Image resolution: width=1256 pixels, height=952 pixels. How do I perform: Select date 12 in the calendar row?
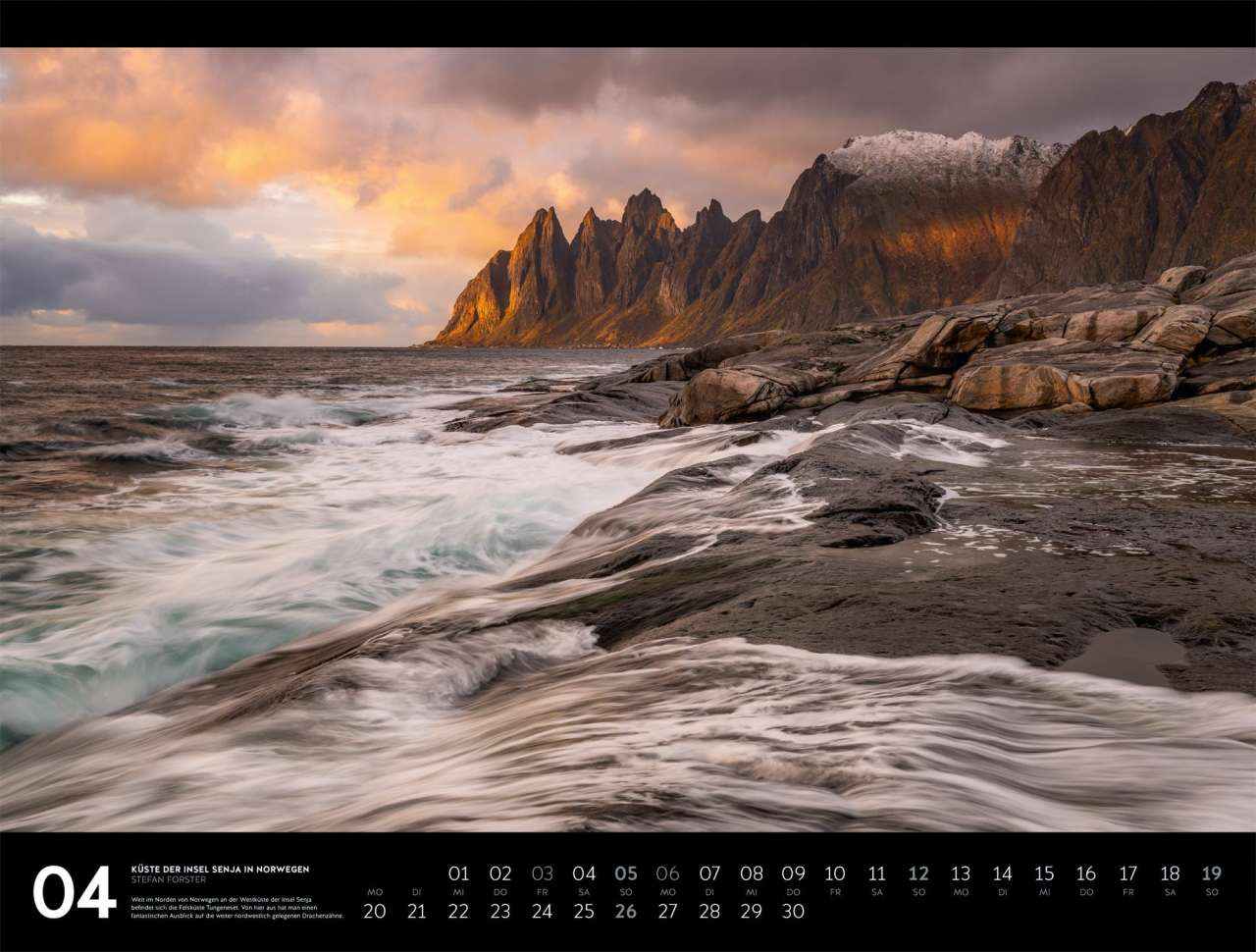pos(917,873)
